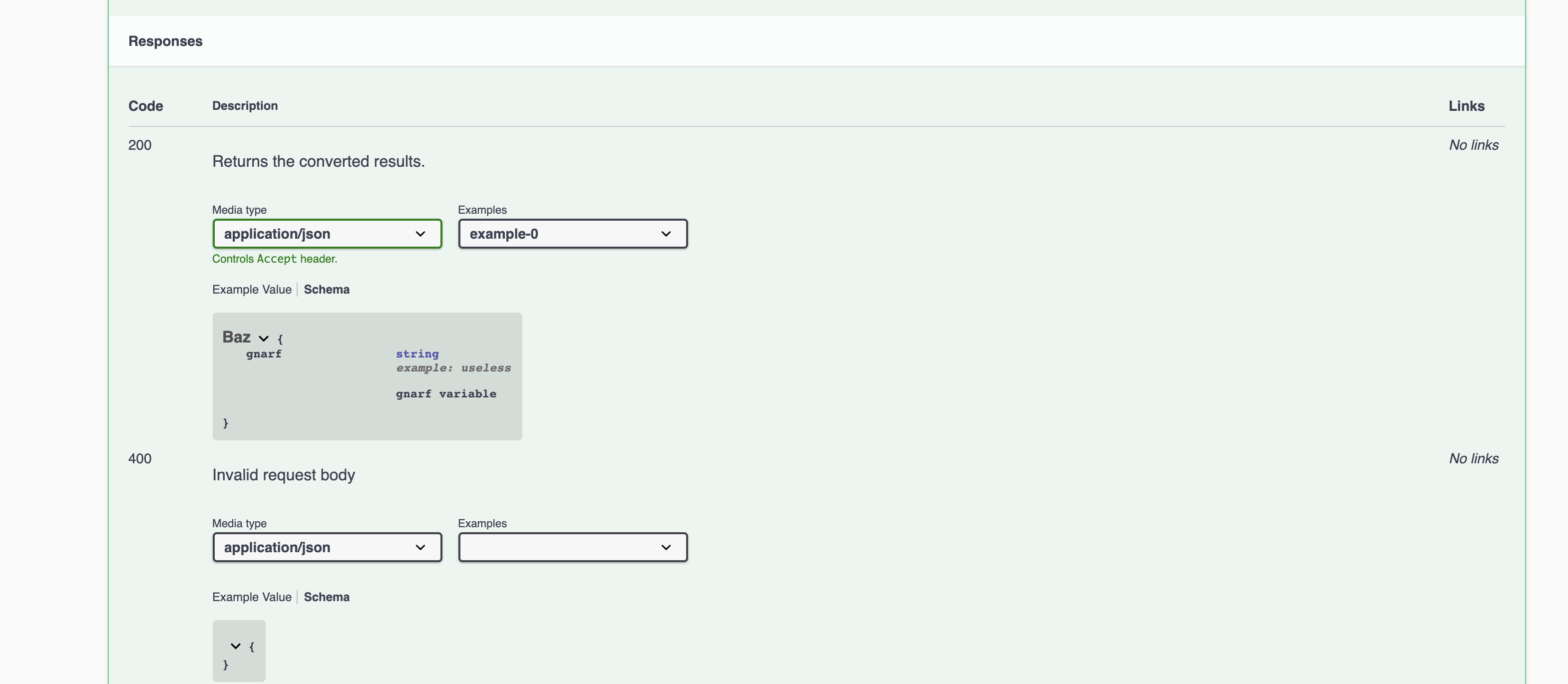Image resolution: width=1568 pixels, height=684 pixels.
Task: Click the 400 response code
Action: click(140, 458)
